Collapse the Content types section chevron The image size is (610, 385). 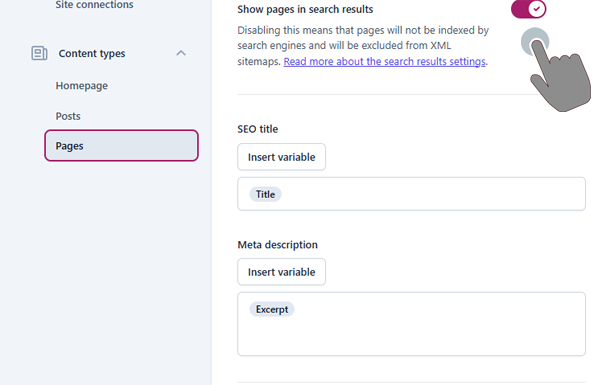coord(181,53)
